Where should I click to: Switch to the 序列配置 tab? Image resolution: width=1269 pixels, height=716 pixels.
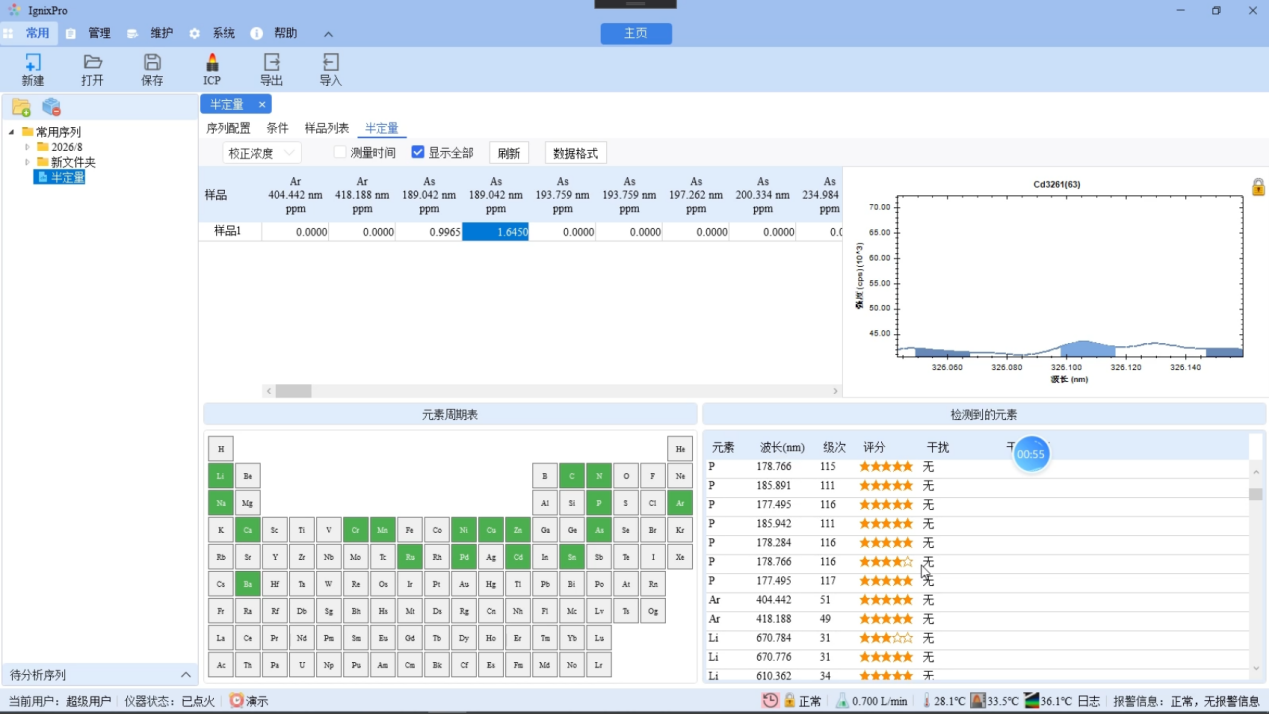point(228,128)
